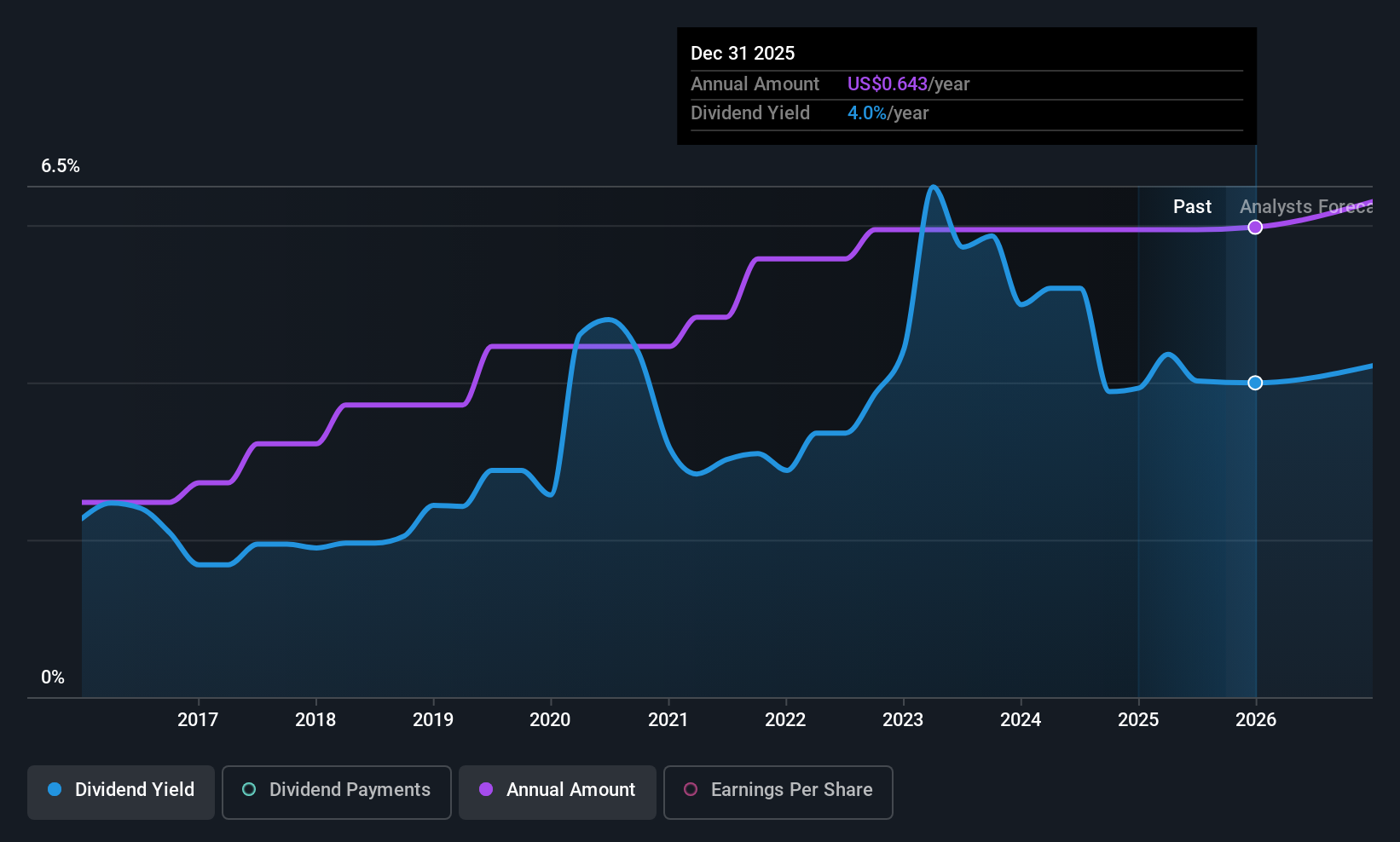
Task: Click the US$0.643 annual amount in tooltip
Action: (888, 84)
